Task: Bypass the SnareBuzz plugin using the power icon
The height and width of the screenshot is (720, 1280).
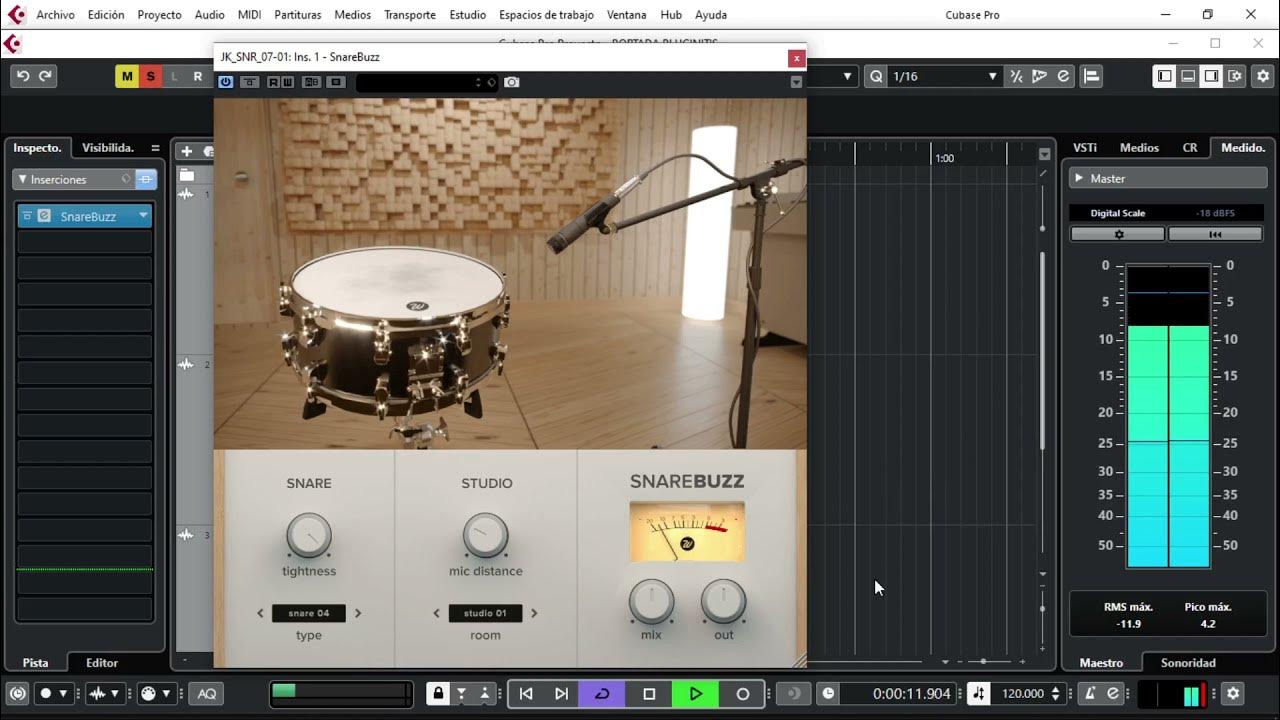Action: click(x=226, y=82)
